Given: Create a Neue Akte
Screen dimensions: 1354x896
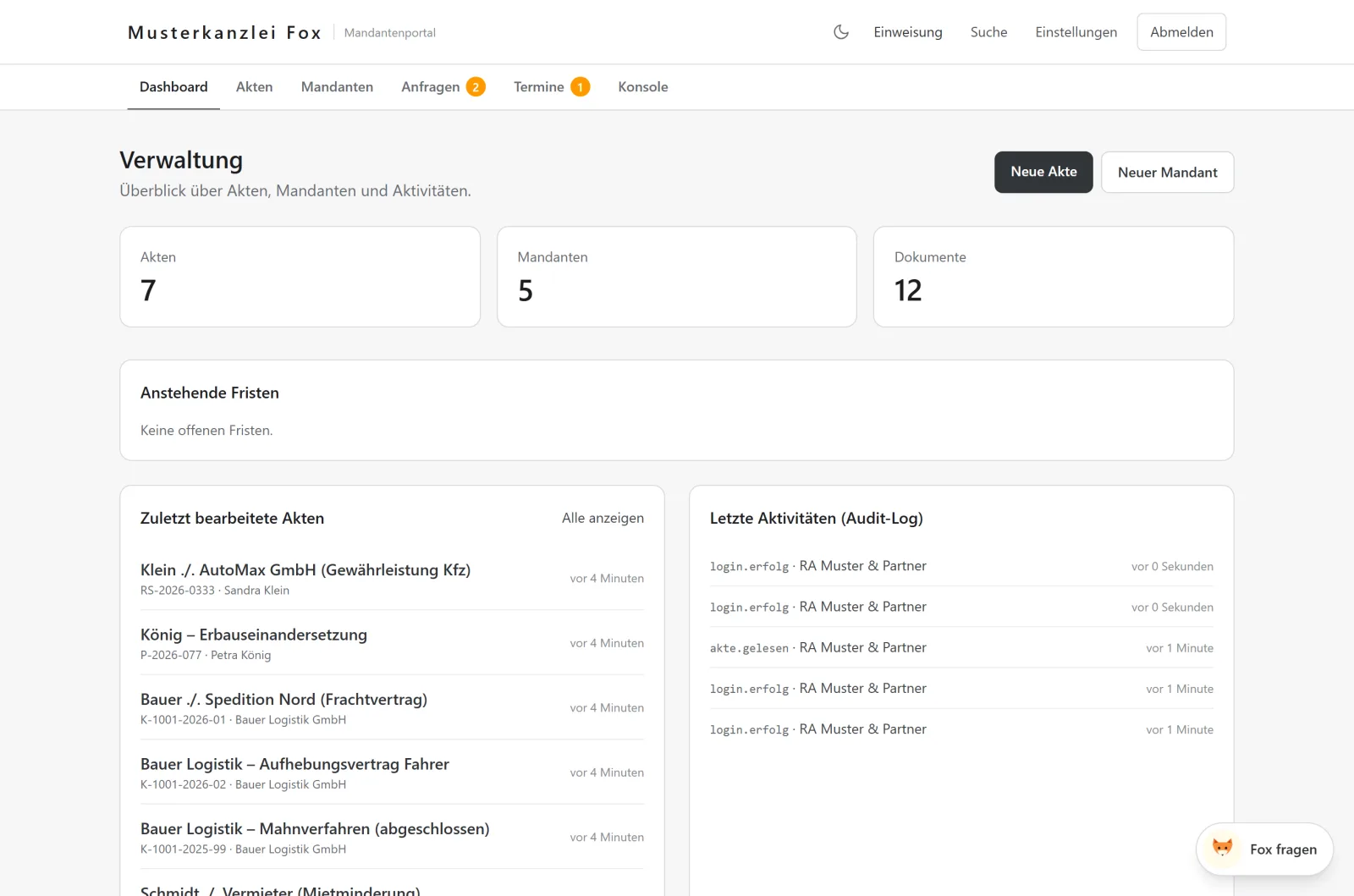Looking at the screenshot, I should pos(1043,172).
